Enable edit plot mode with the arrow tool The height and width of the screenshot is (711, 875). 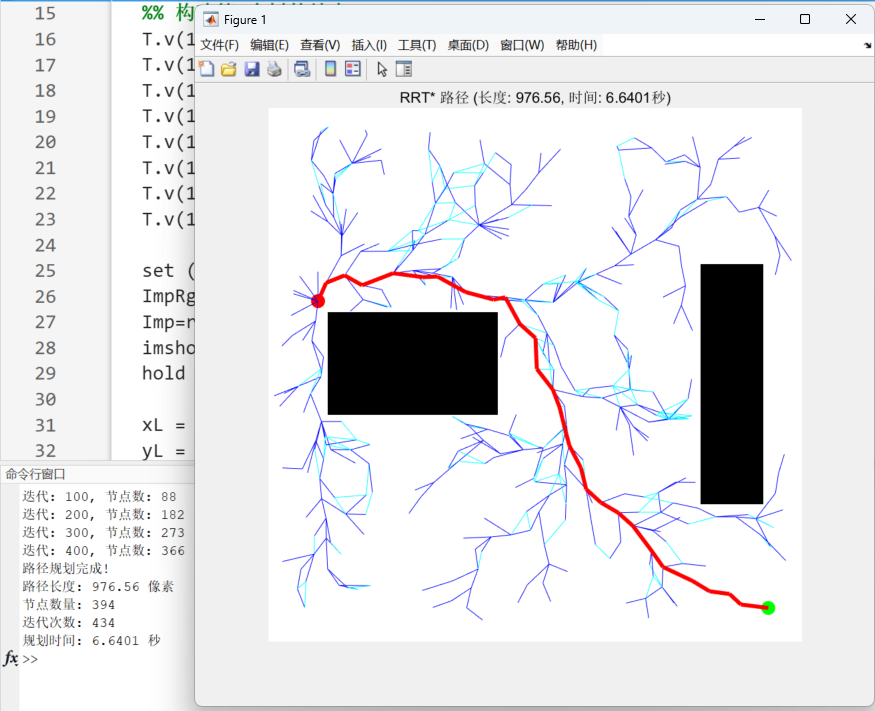pyautogui.click(x=381, y=69)
